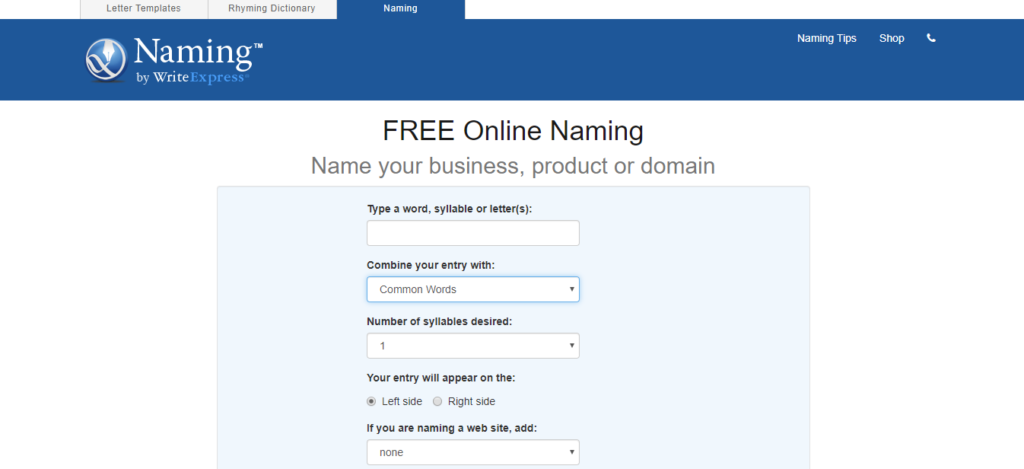This screenshot has height=469, width=1024.
Task: Open the Rhyming Dictionary tab
Action: tap(272, 8)
